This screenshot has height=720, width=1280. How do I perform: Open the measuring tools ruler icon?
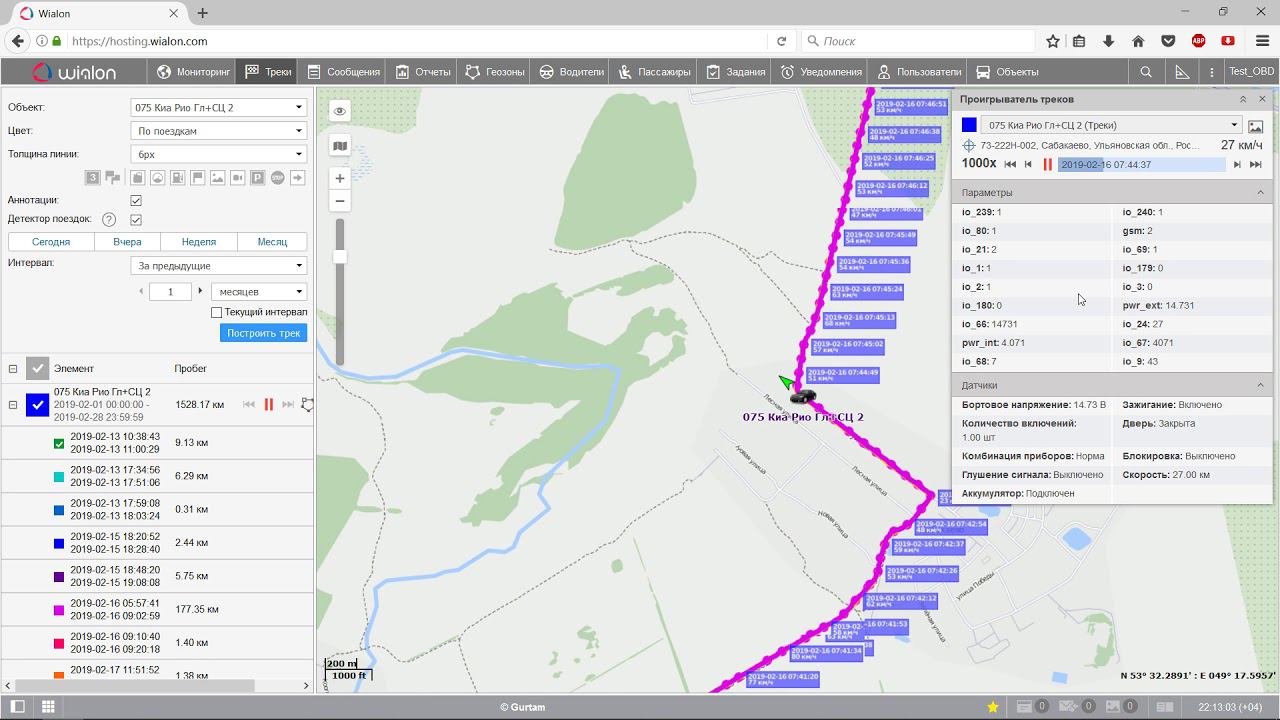pyautogui.click(x=1182, y=72)
